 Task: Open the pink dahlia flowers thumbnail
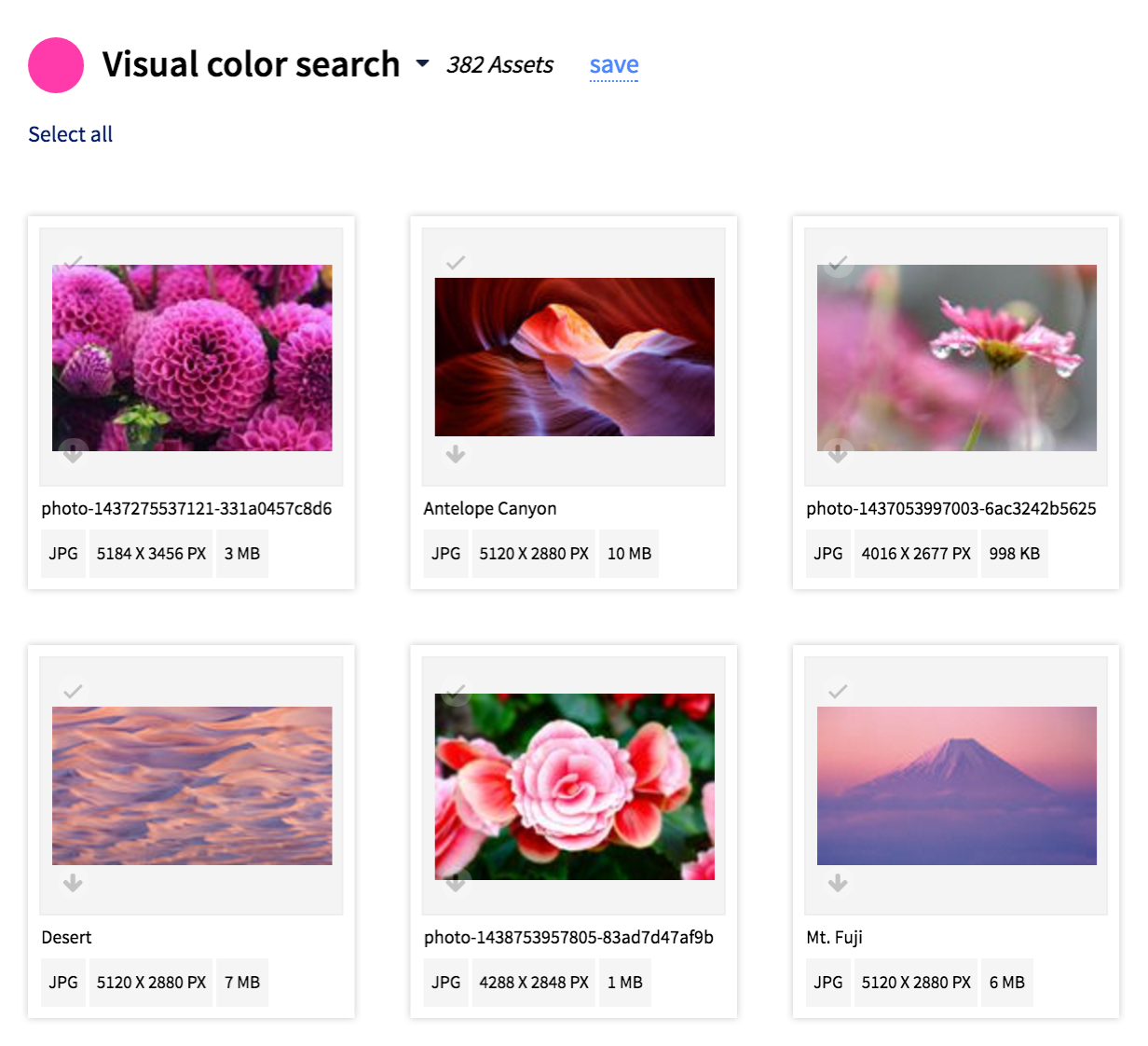click(192, 358)
